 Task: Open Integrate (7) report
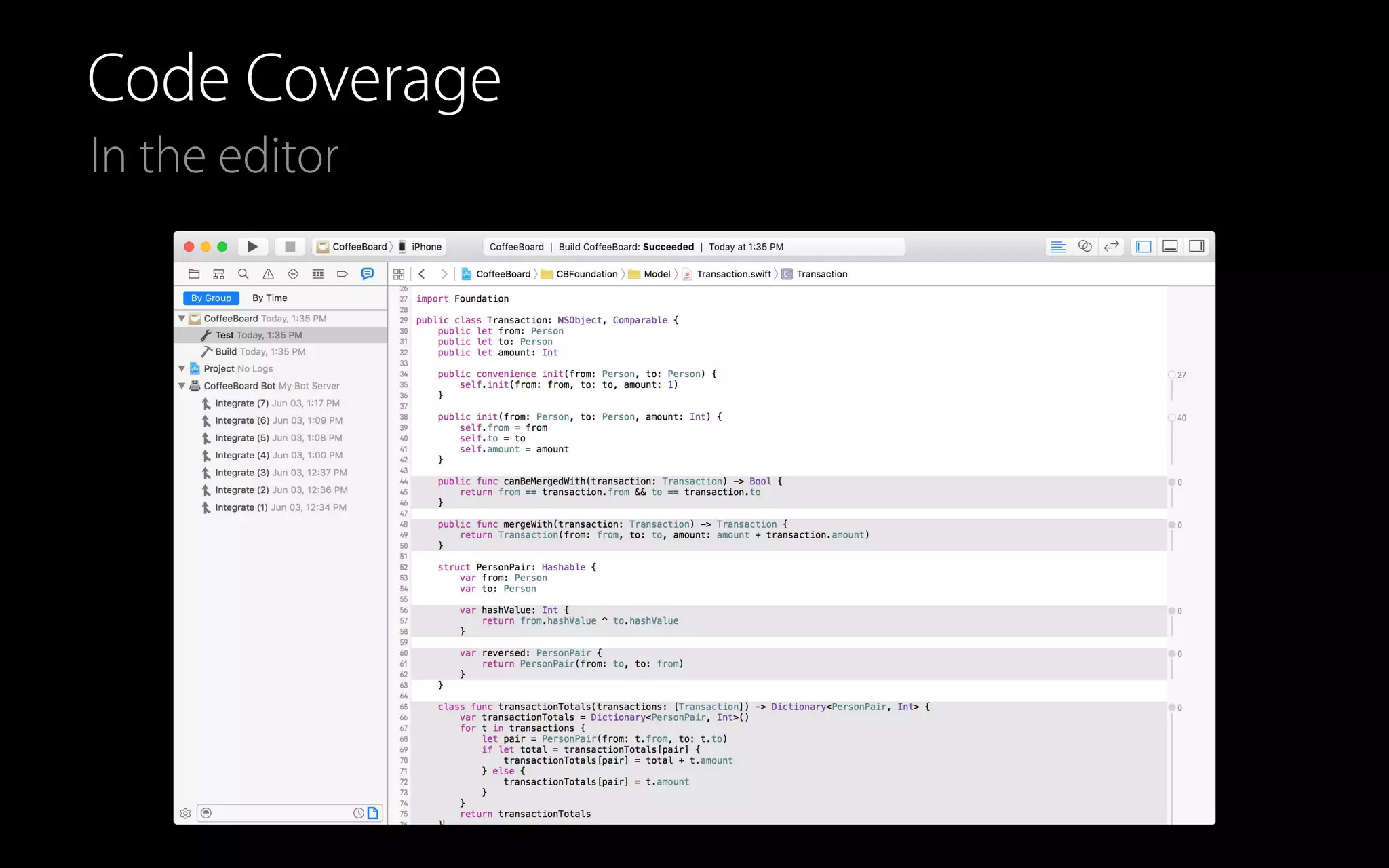pyautogui.click(x=281, y=403)
